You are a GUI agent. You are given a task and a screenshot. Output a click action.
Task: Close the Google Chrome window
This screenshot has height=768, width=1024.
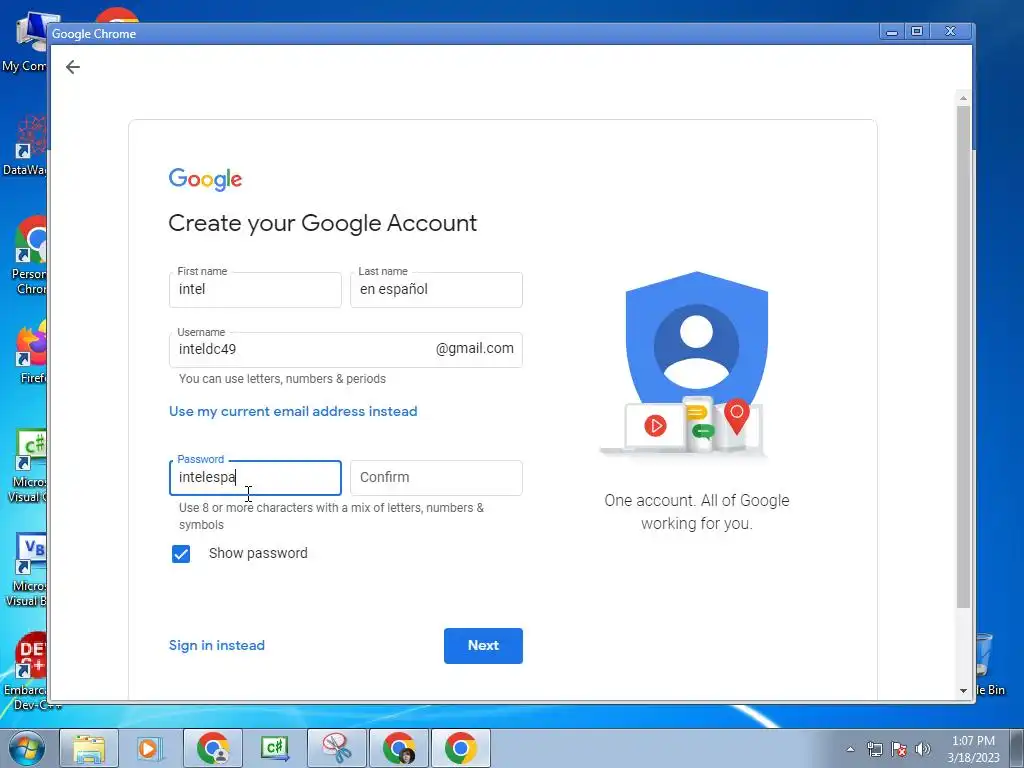(950, 31)
